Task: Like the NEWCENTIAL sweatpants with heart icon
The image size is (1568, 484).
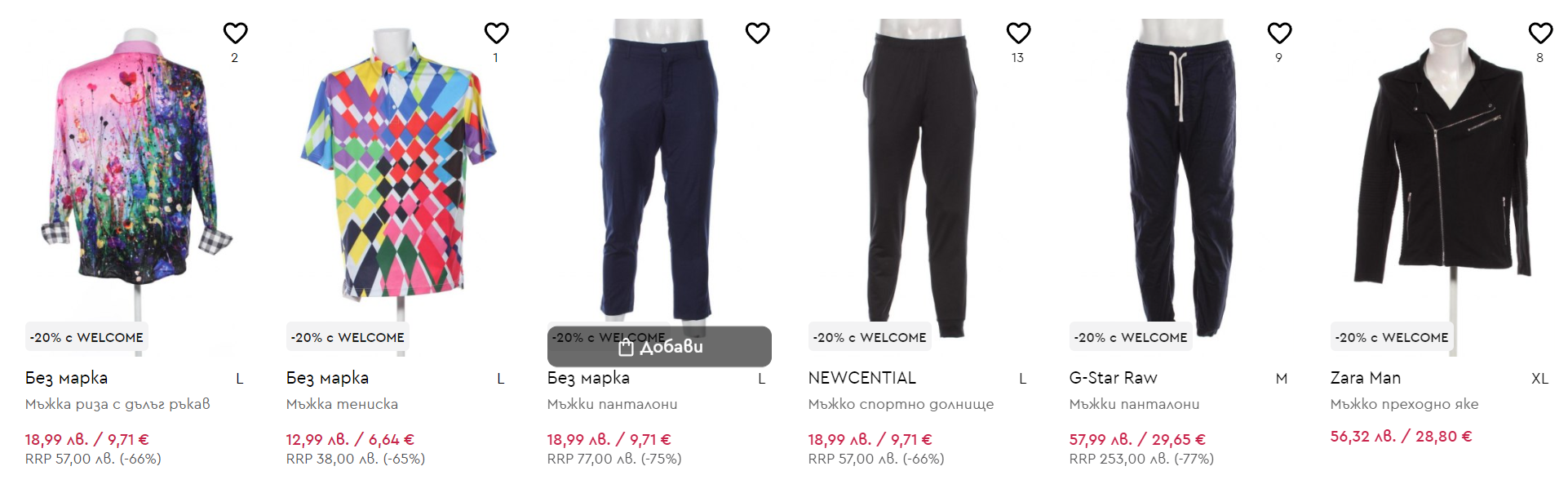Action: coord(1018,33)
